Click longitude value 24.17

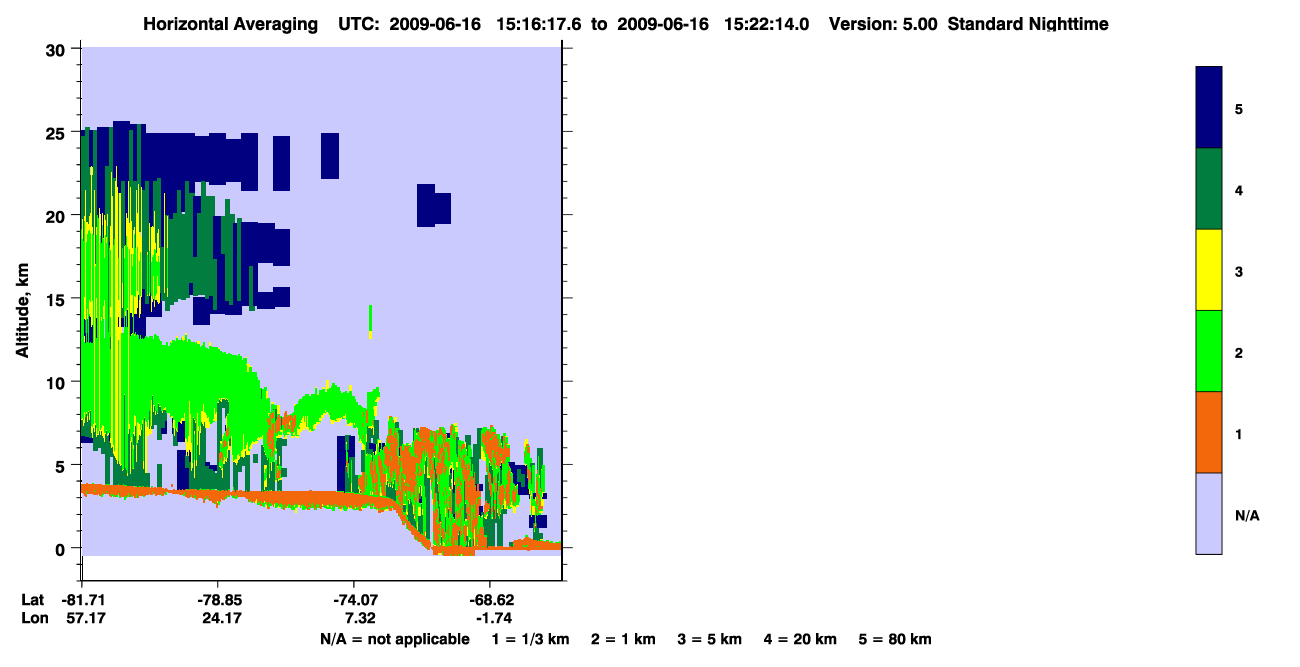pos(220,618)
